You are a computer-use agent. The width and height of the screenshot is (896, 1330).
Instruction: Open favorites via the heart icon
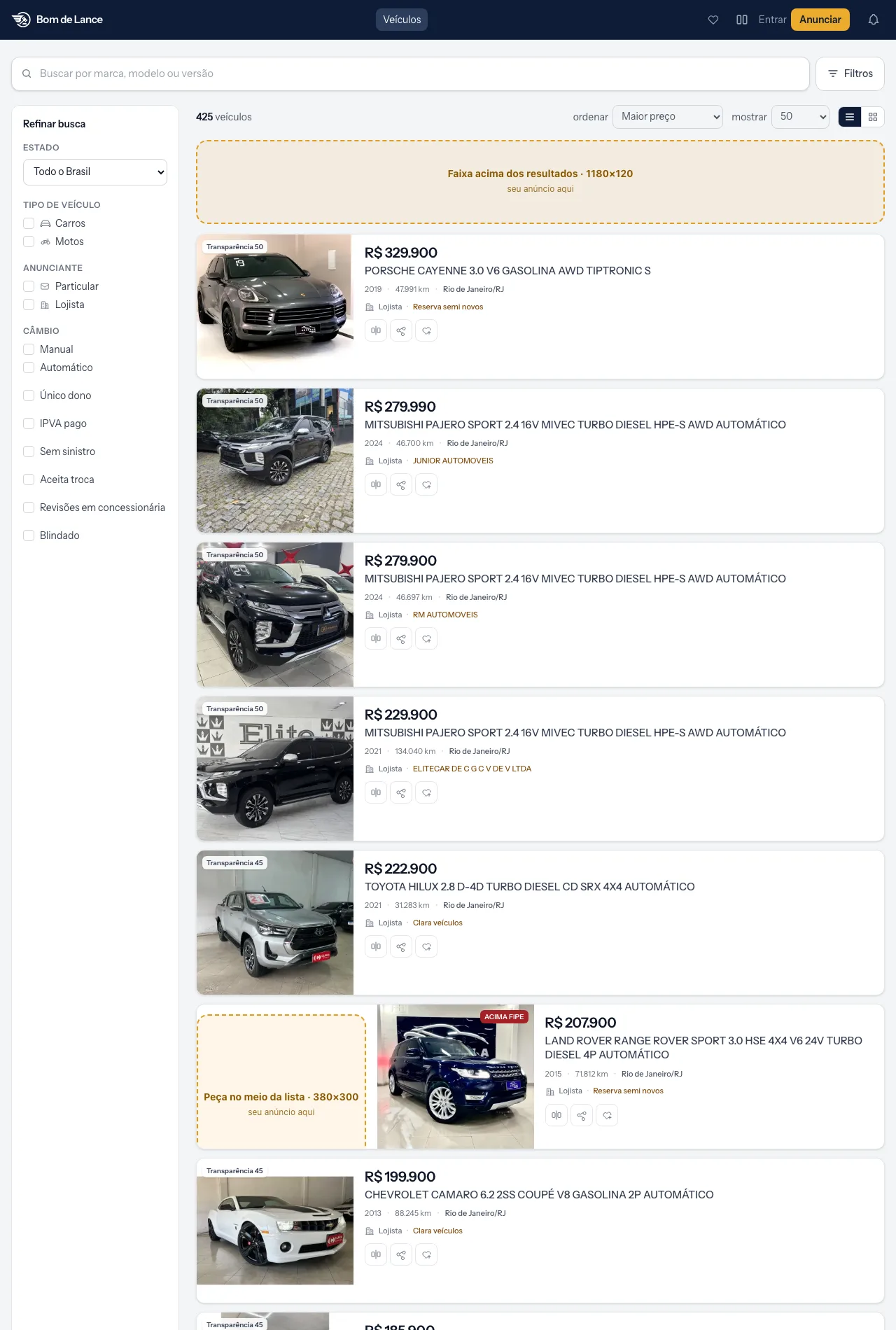(x=713, y=20)
